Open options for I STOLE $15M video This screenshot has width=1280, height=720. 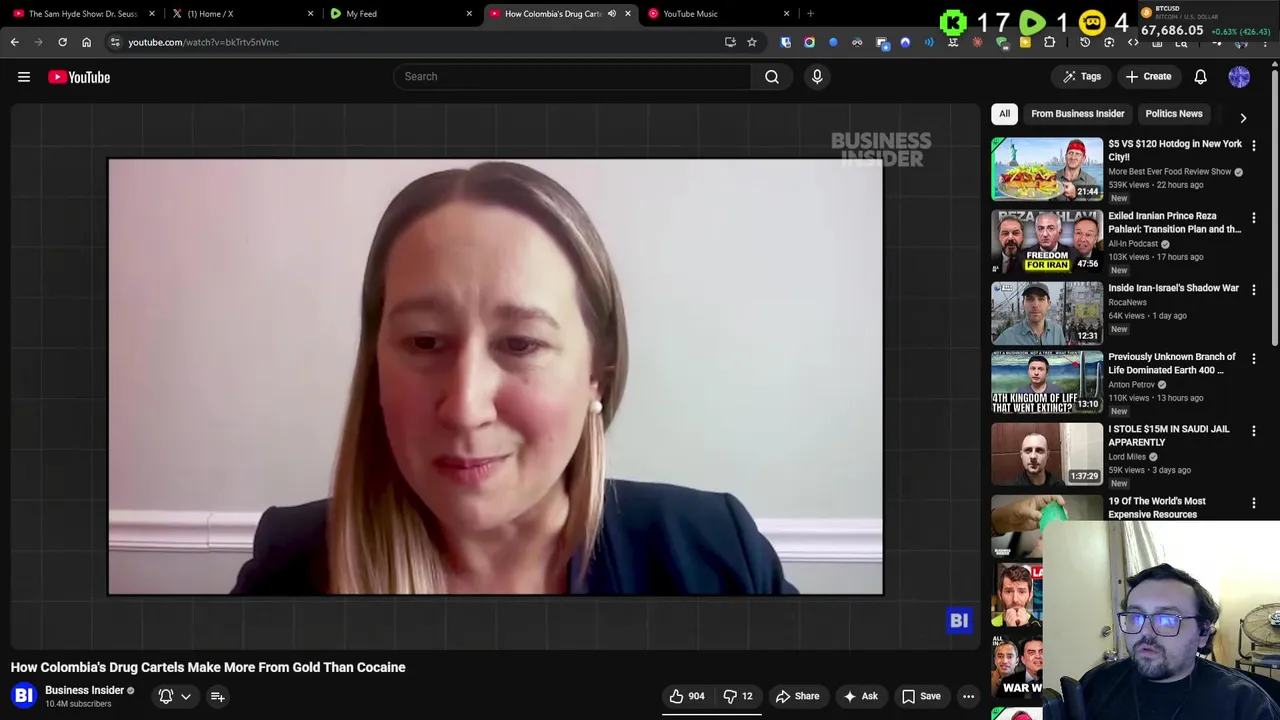click(1253, 430)
